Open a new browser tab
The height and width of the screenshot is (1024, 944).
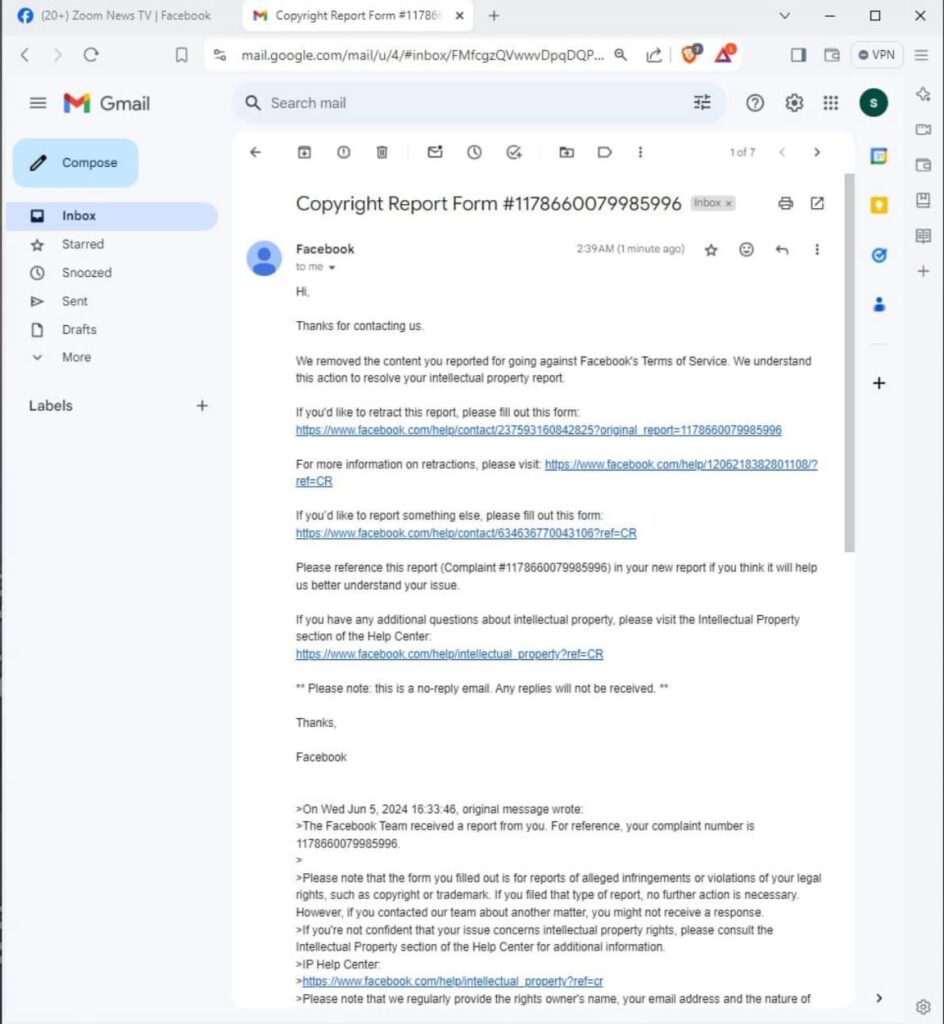(x=494, y=16)
